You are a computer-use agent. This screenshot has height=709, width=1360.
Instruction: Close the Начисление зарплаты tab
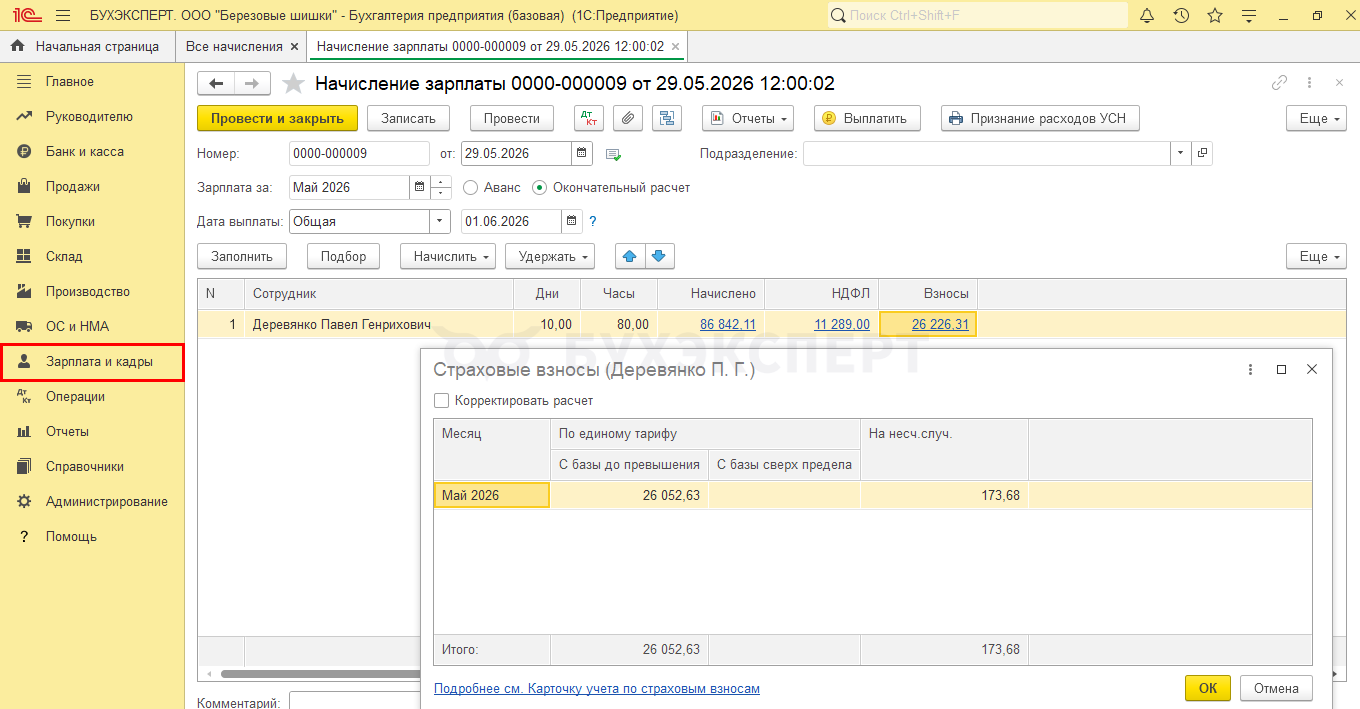point(675,46)
